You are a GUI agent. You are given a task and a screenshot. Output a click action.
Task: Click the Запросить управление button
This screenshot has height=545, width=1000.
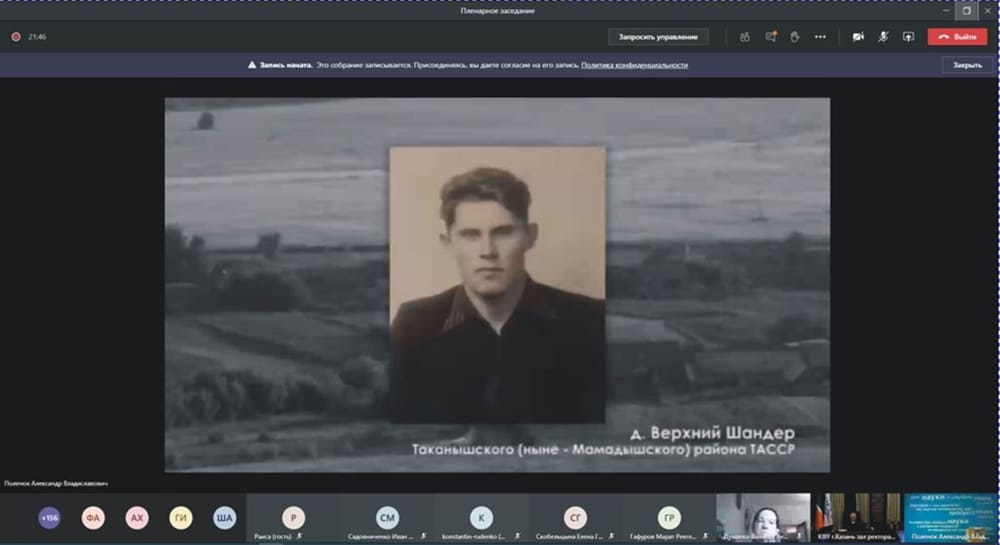tap(658, 37)
